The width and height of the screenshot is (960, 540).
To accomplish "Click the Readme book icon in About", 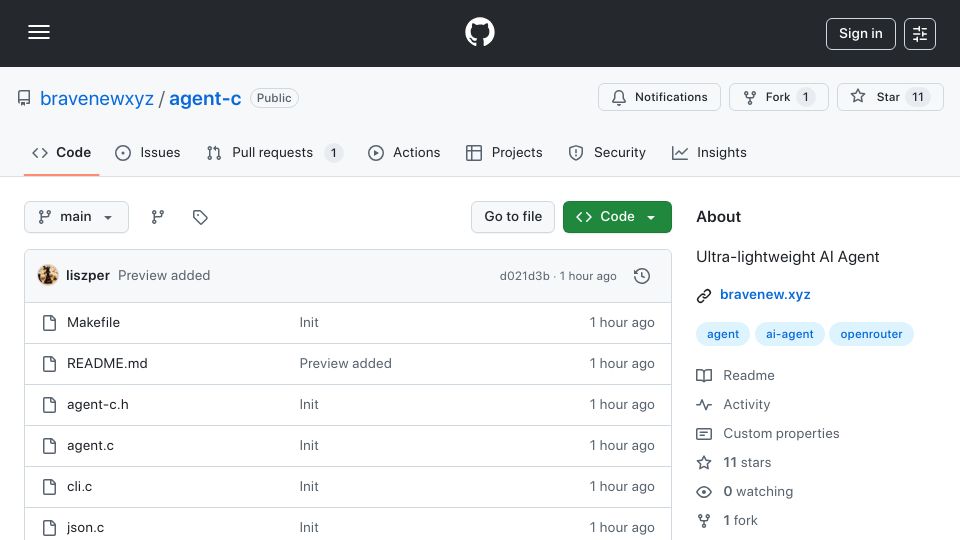I will click(704, 375).
